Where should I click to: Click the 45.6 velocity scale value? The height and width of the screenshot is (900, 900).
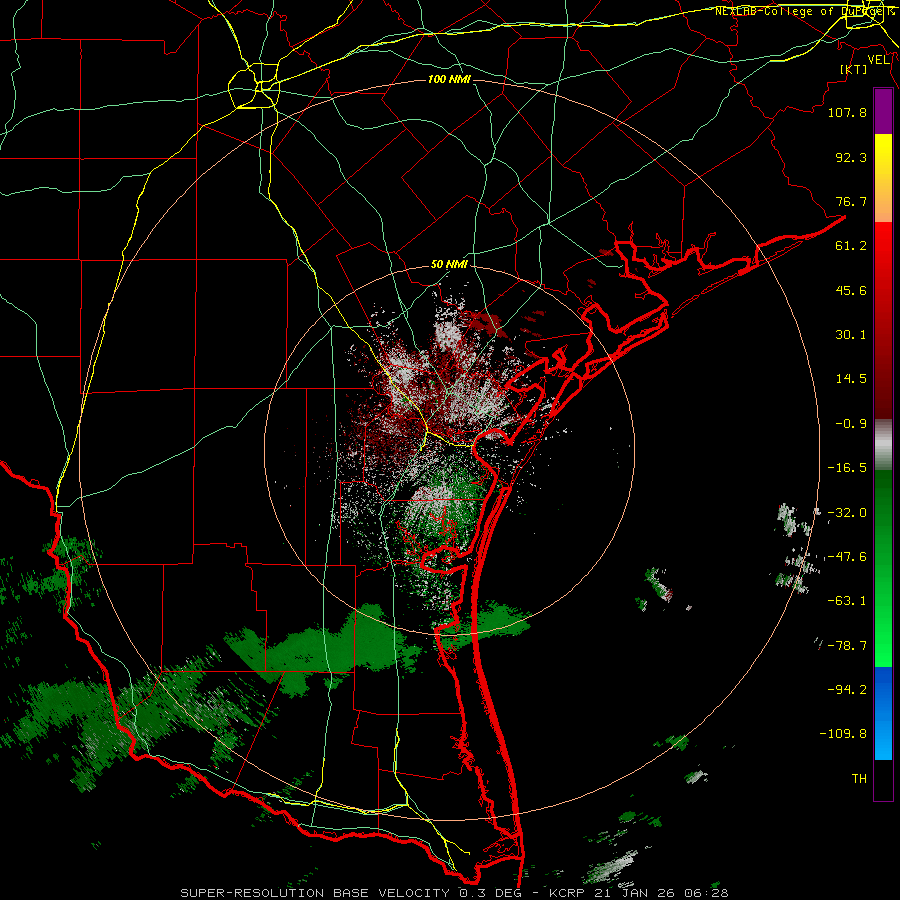(851, 290)
